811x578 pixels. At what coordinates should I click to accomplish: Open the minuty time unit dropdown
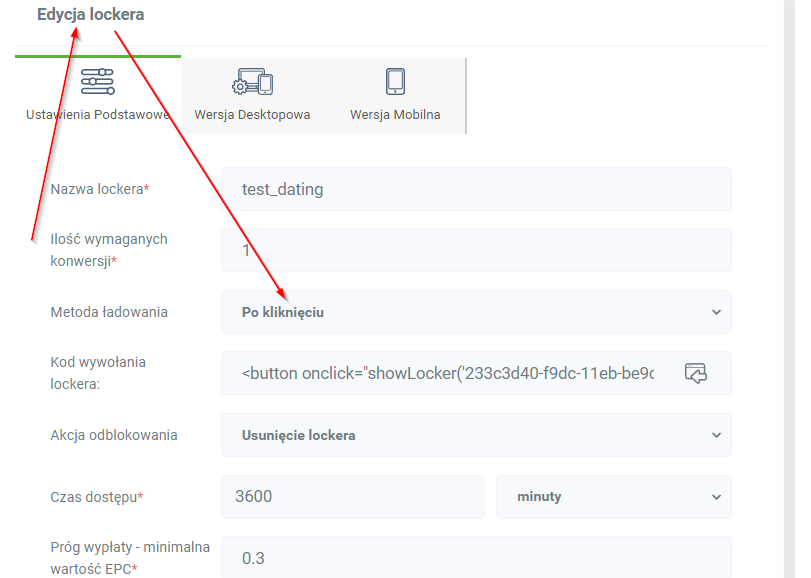(613, 497)
